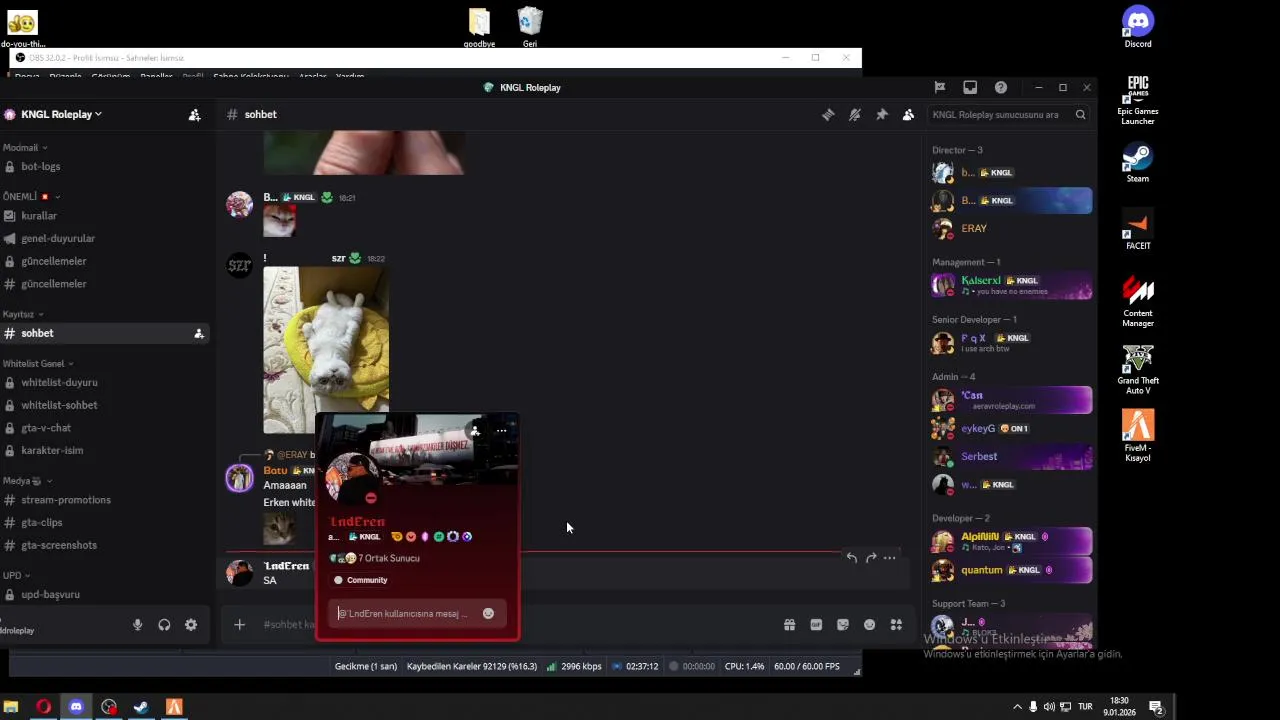Open pinned messages in the sohbet channel
The image size is (1280, 720).
(881, 115)
